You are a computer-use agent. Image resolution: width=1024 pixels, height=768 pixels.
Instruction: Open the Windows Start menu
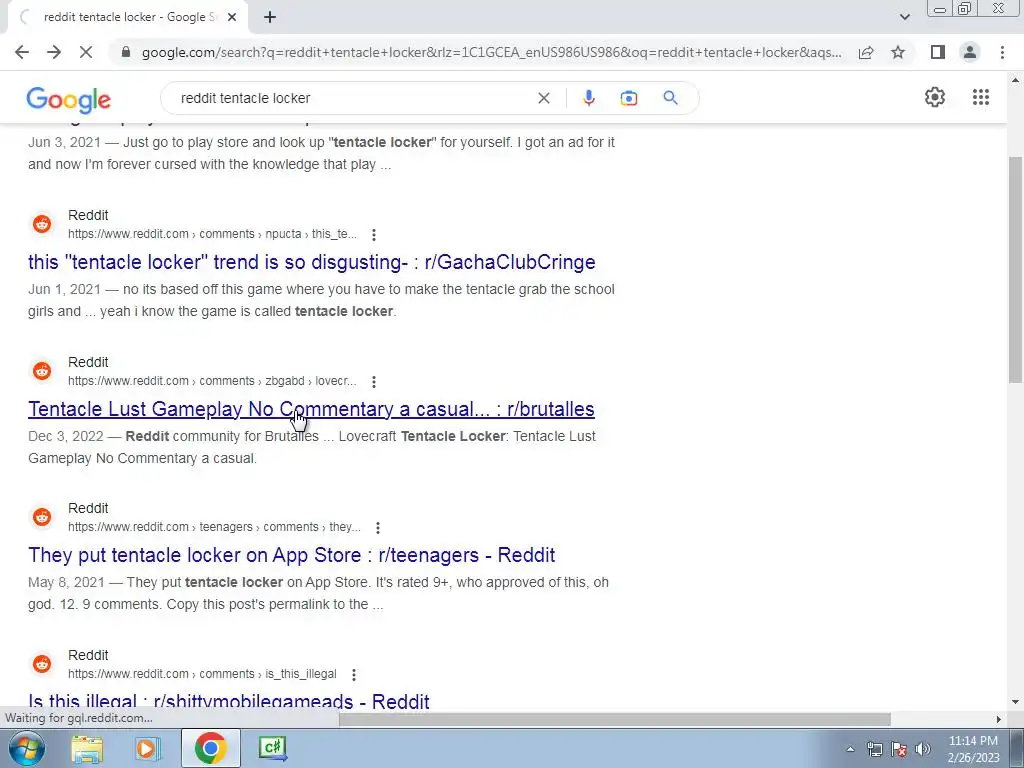click(26, 748)
